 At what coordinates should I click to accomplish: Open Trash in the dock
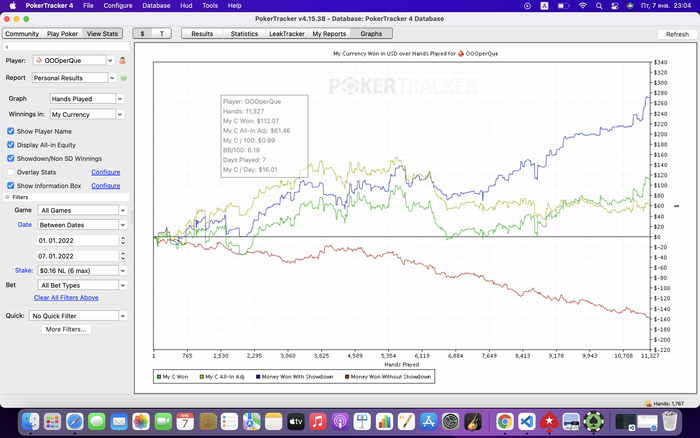[x=670, y=421]
